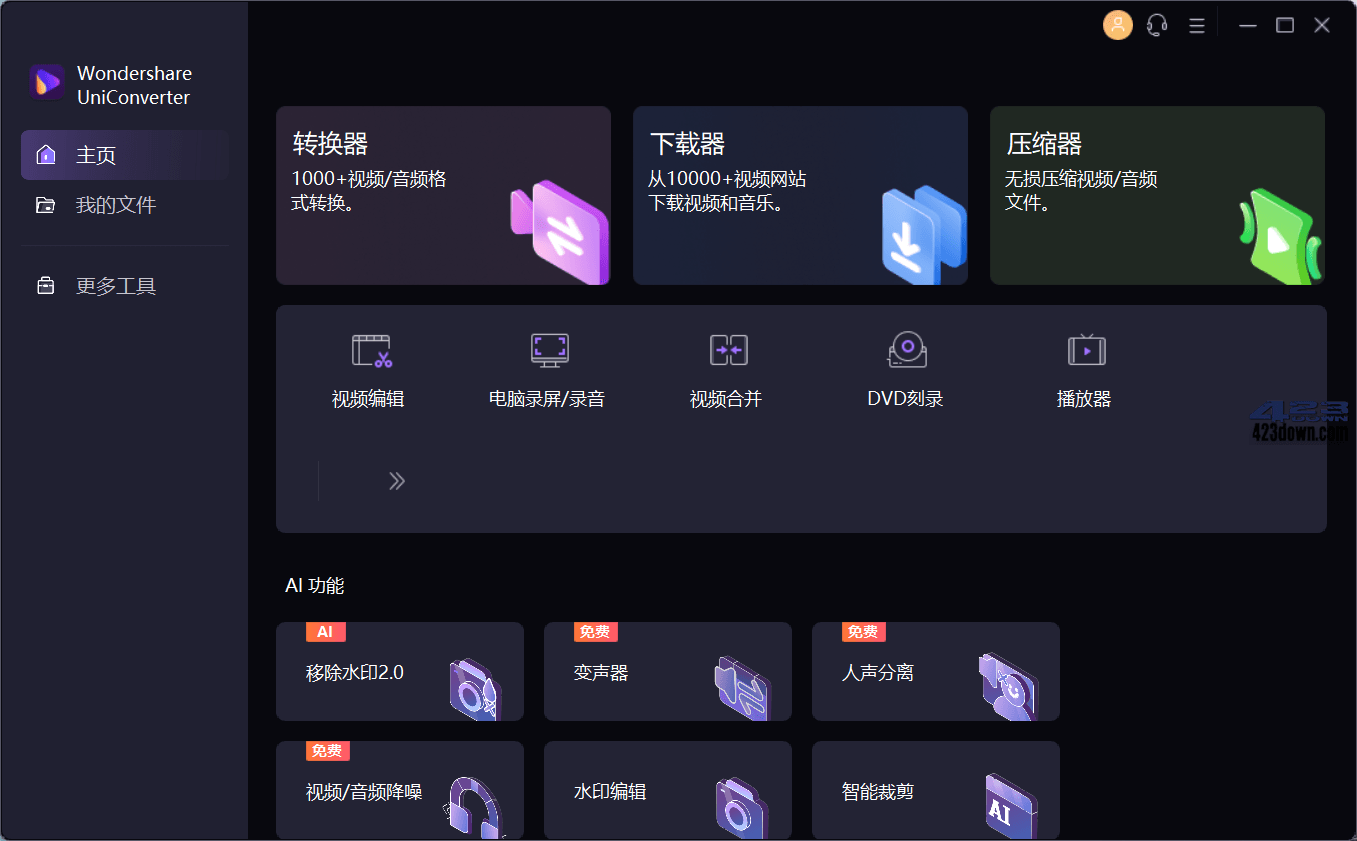The image size is (1357, 841).
Task: Select the 视频合并 merge tool icon
Action: pyautogui.click(x=727, y=351)
